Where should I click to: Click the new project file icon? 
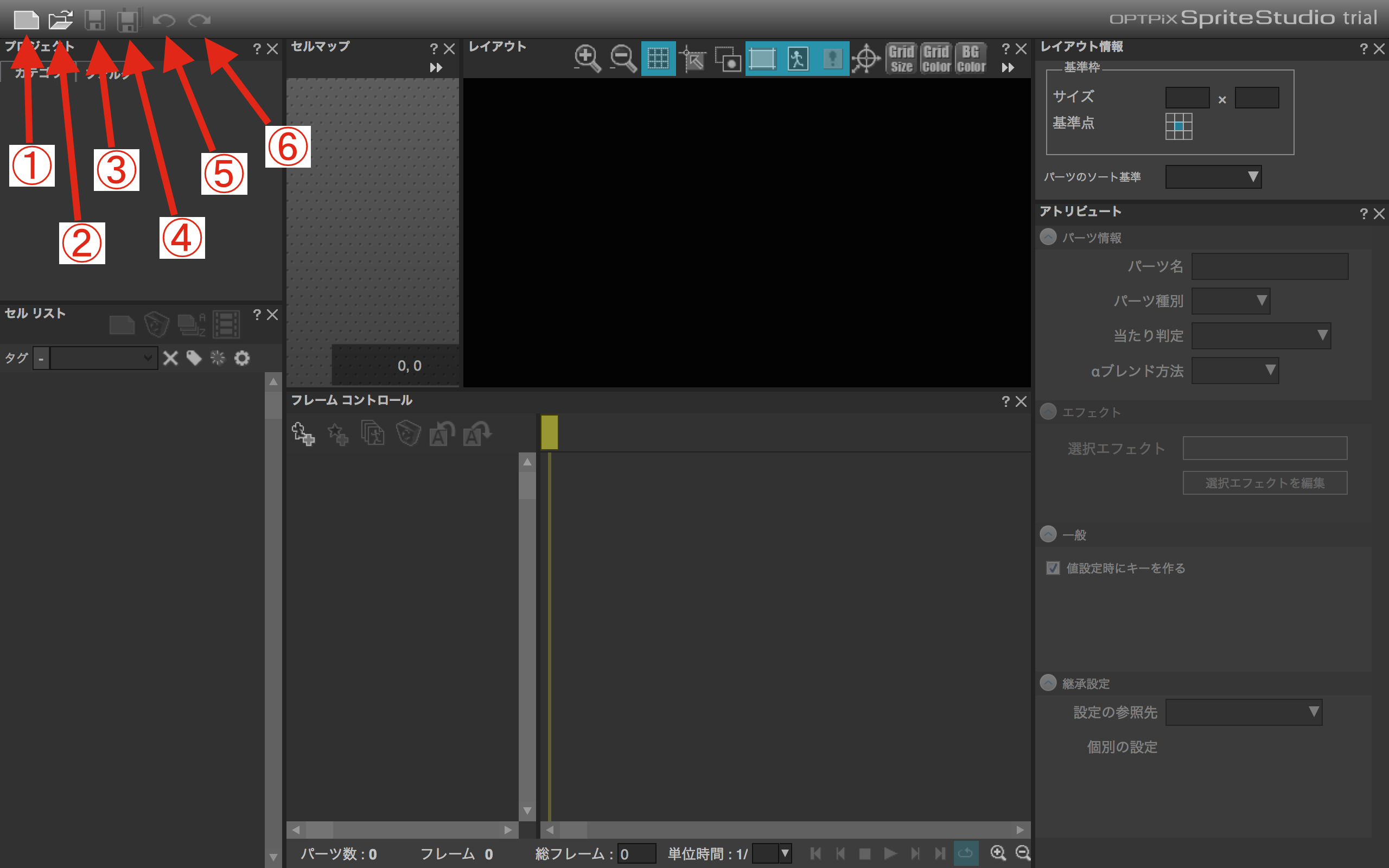pos(26,20)
